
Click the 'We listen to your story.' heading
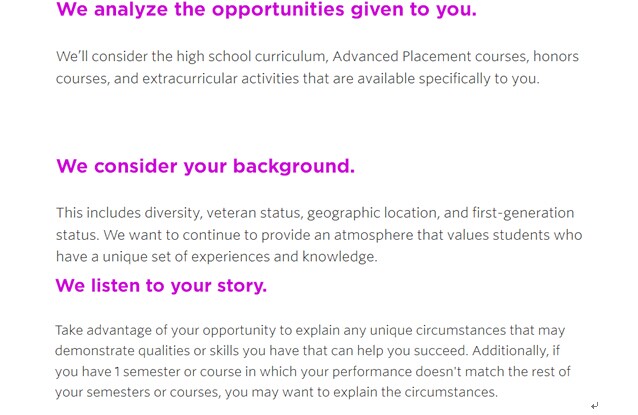[161, 286]
